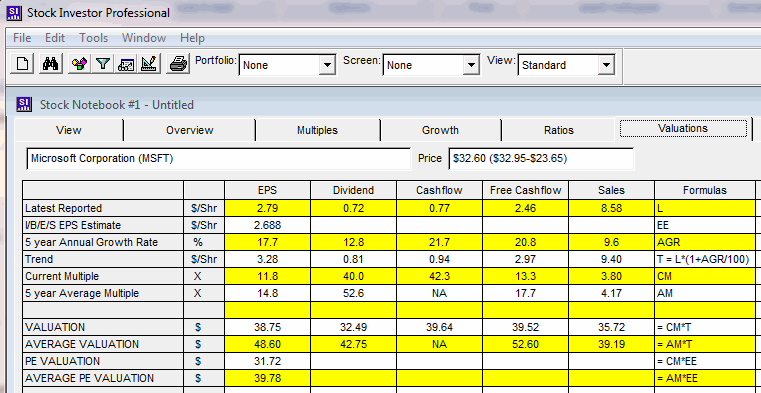This screenshot has width=761, height=393.
Task: Click the Cashflow column header
Action: pyautogui.click(x=439, y=190)
